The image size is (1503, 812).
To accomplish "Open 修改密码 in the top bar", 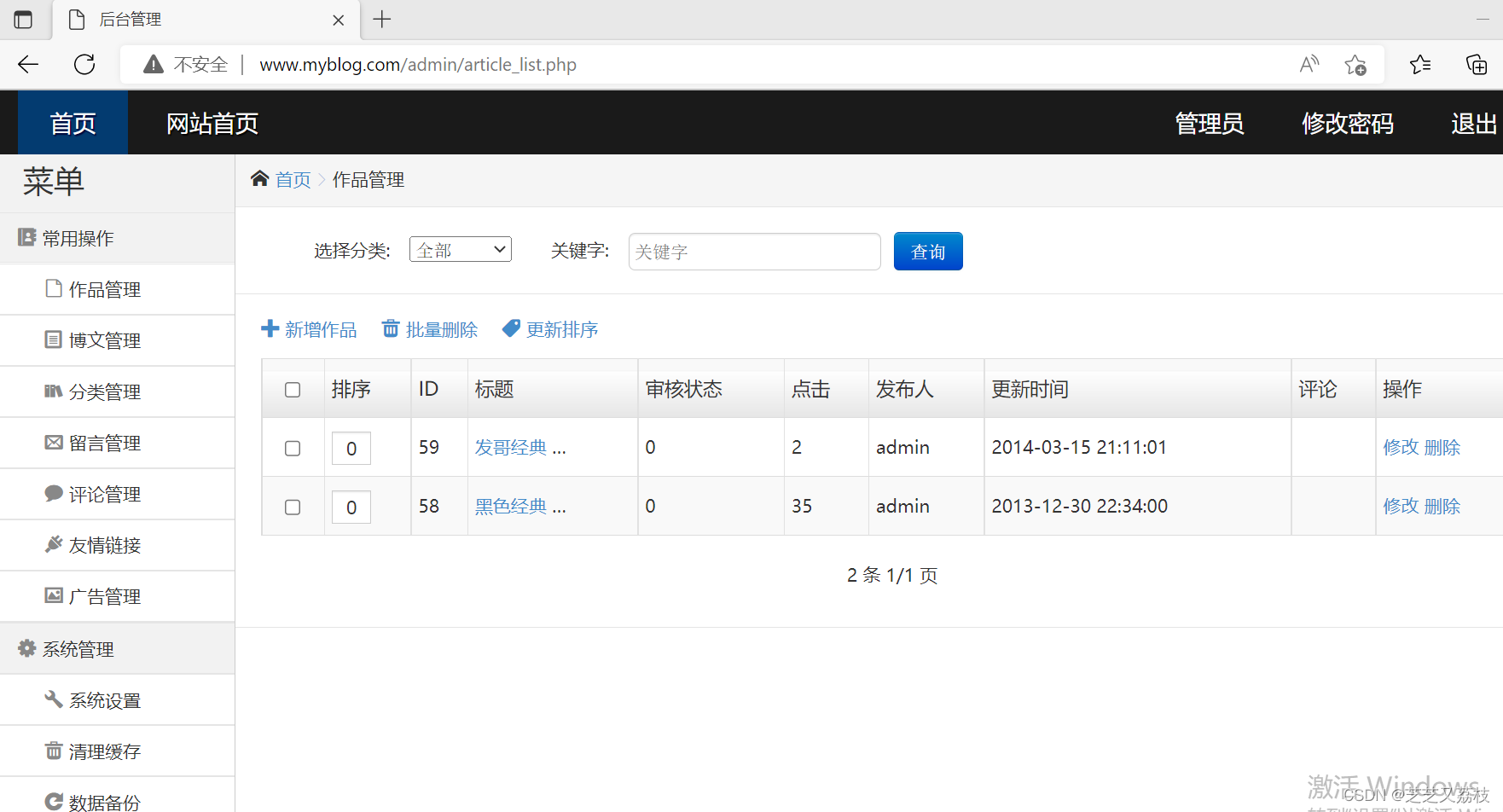I will coord(1348,123).
